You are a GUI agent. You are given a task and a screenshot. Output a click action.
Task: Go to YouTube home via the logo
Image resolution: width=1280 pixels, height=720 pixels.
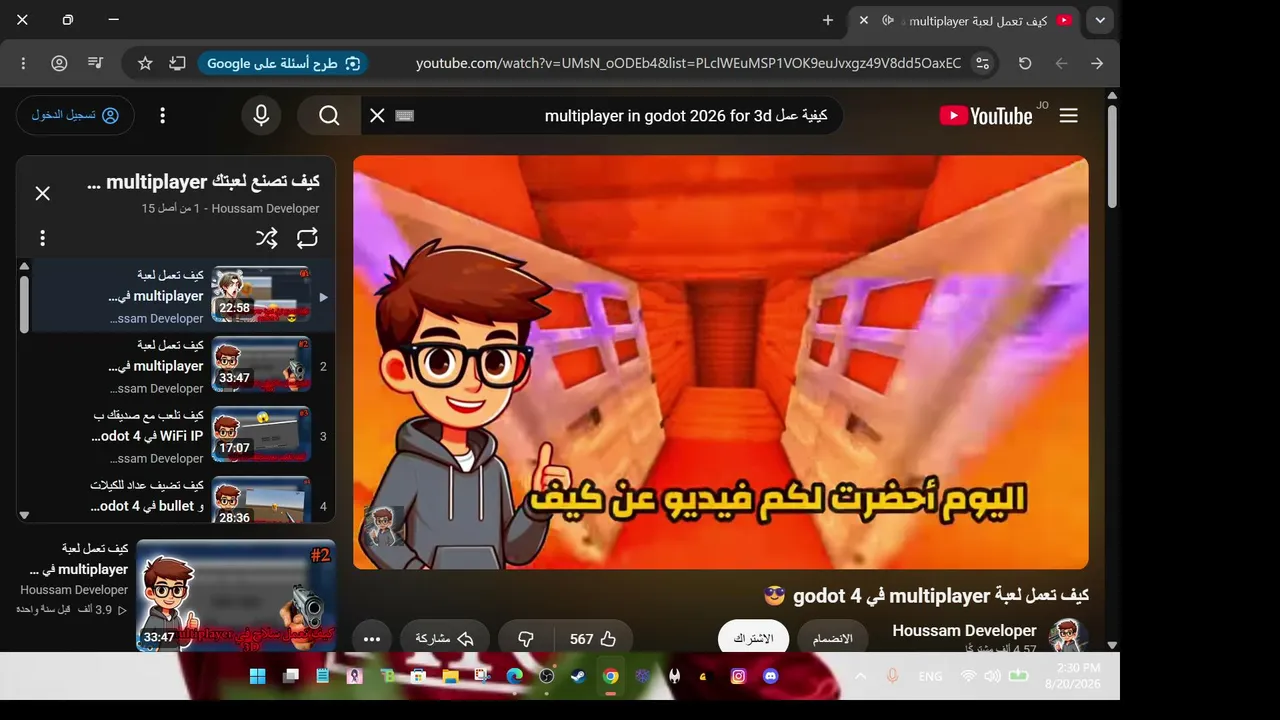pyautogui.click(x=986, y=116)
